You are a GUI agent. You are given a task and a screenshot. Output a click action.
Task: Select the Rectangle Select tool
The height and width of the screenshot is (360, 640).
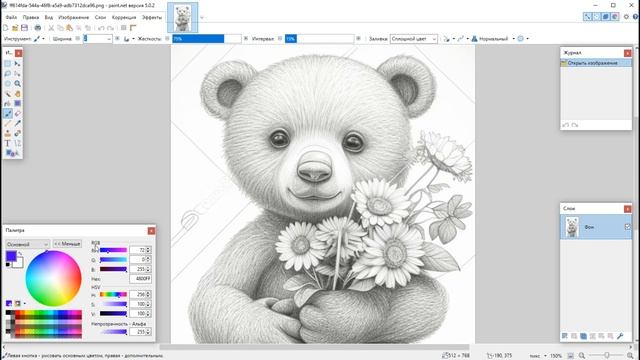pyautogui.click(x=8, y=64)
